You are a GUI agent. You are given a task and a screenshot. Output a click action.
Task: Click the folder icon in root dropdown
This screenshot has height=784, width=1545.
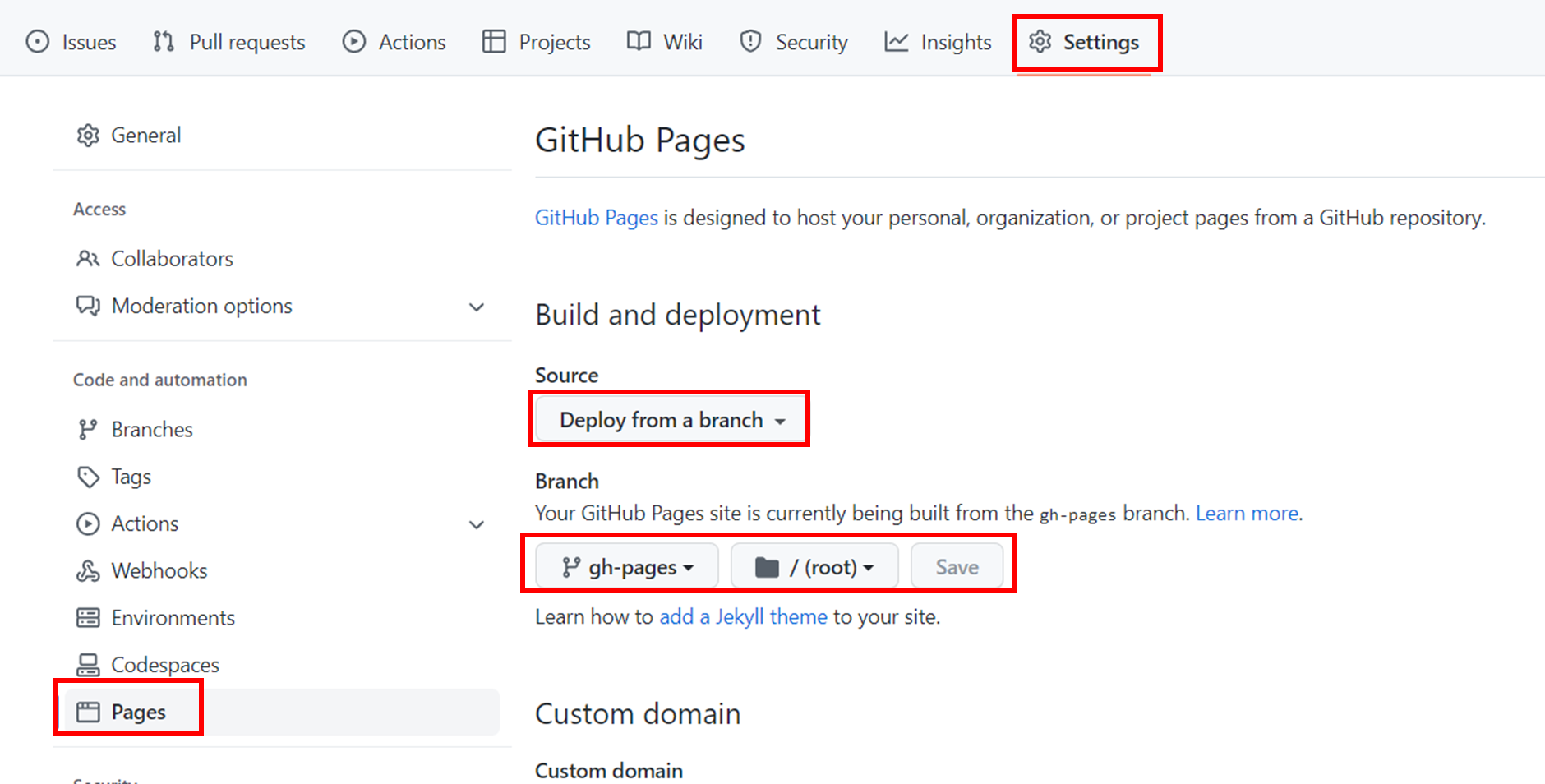click(767, 567)
